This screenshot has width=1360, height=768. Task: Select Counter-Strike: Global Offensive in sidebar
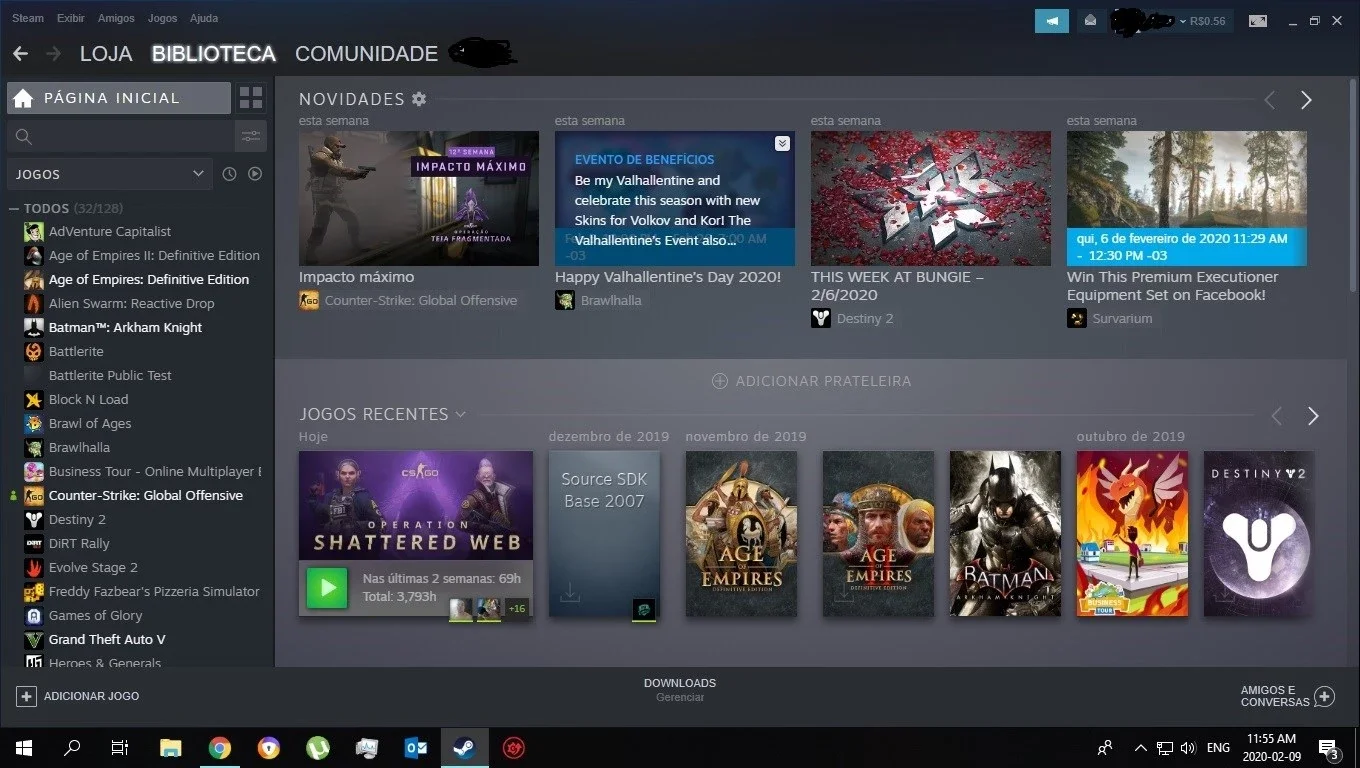146,495
